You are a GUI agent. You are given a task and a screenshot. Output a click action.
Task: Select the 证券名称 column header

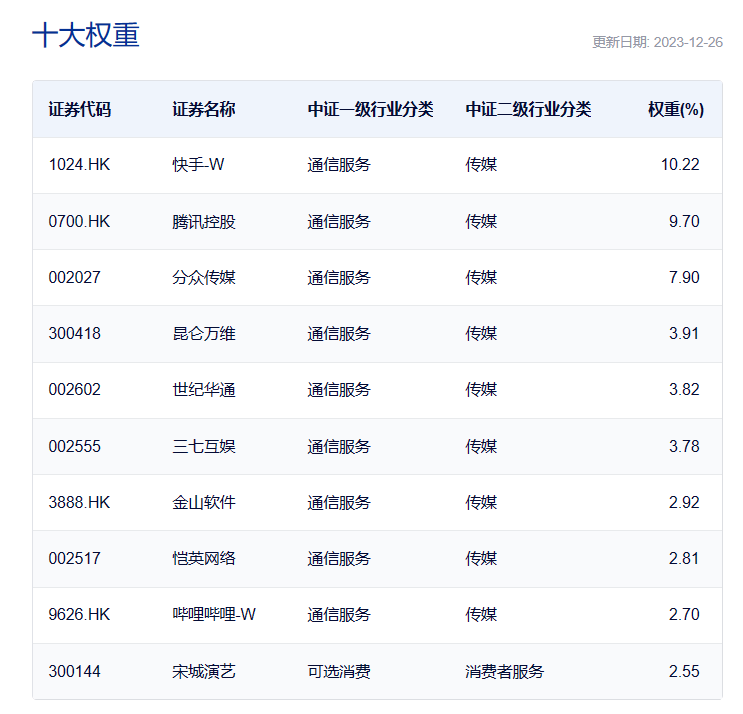pos(204,109)
